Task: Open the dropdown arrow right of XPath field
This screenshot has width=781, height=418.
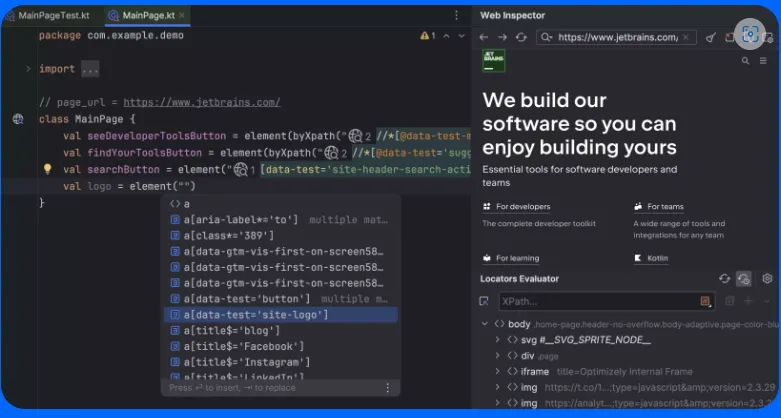Action: 767,301
